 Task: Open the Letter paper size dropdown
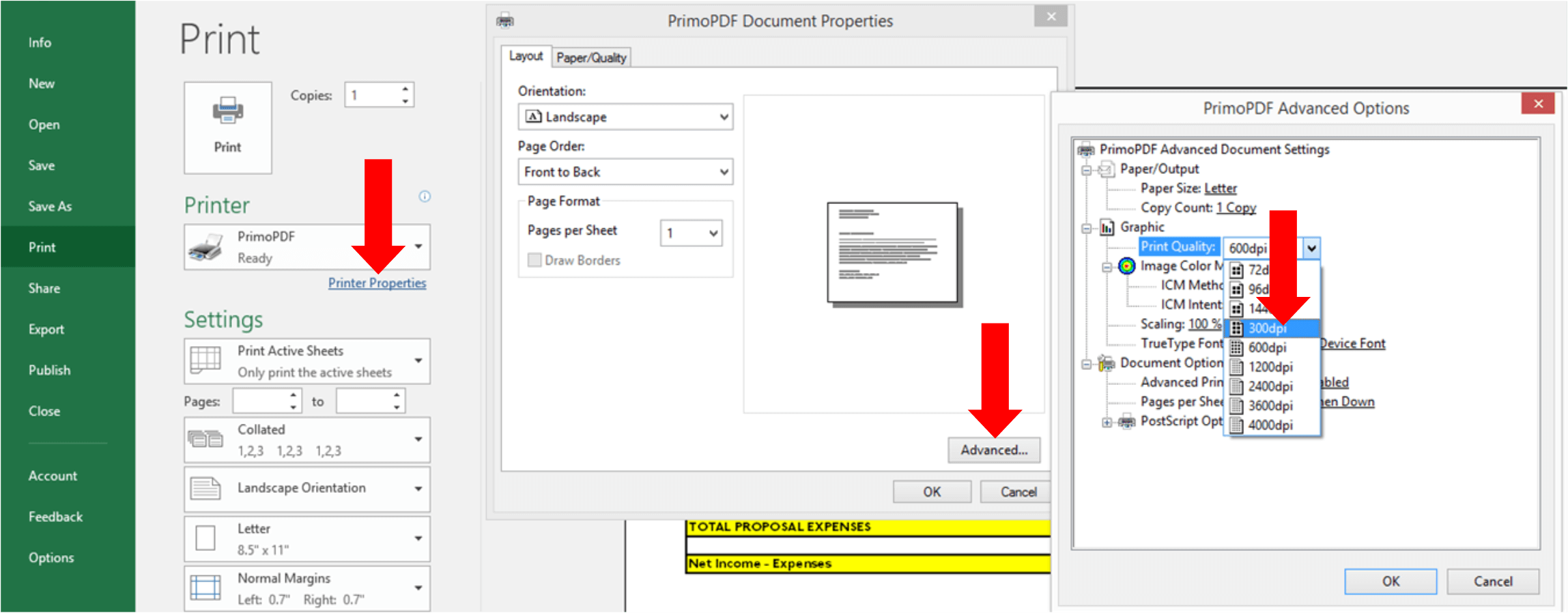click(307, 539)
